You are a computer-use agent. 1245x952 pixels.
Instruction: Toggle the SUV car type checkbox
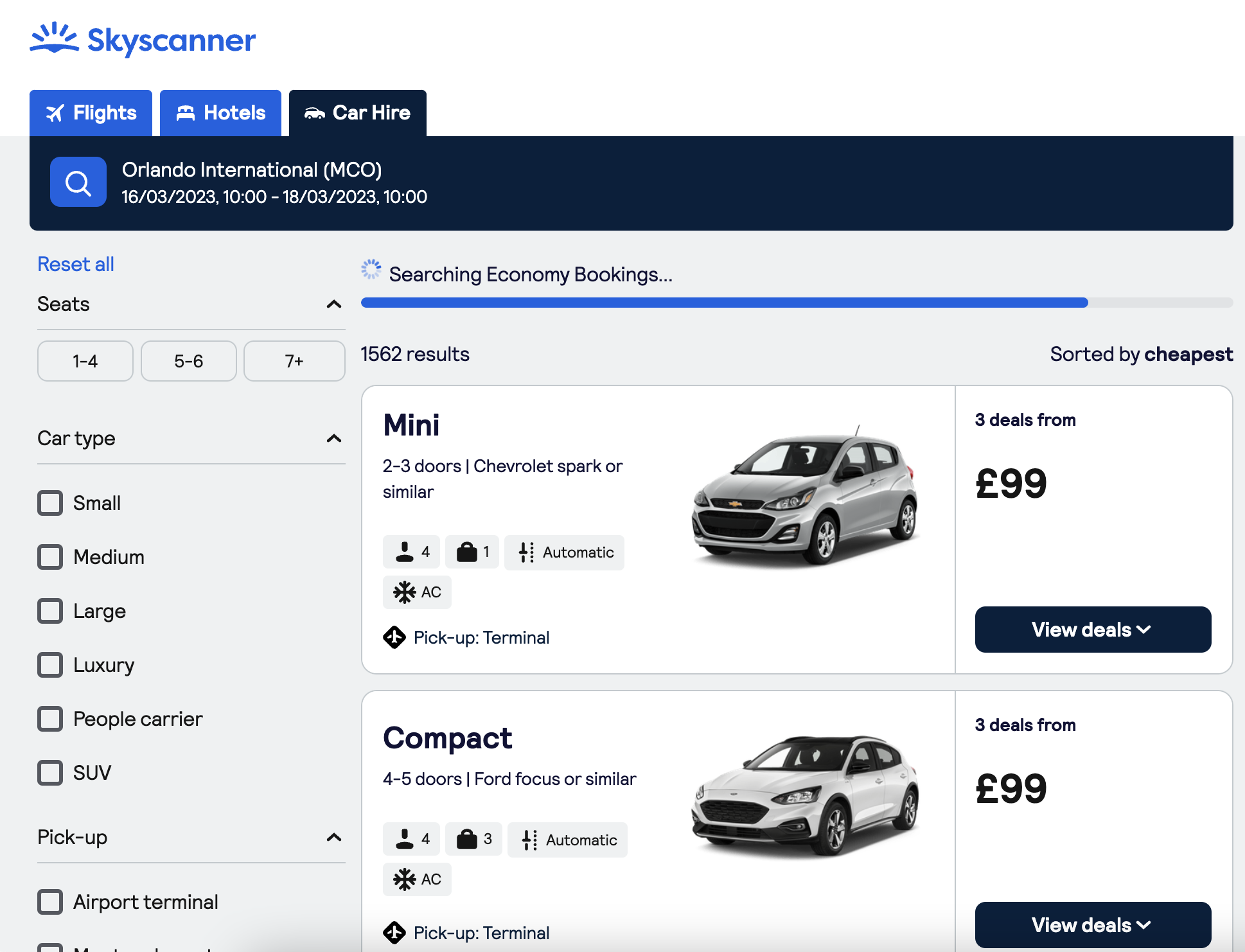tap(50, 773)
